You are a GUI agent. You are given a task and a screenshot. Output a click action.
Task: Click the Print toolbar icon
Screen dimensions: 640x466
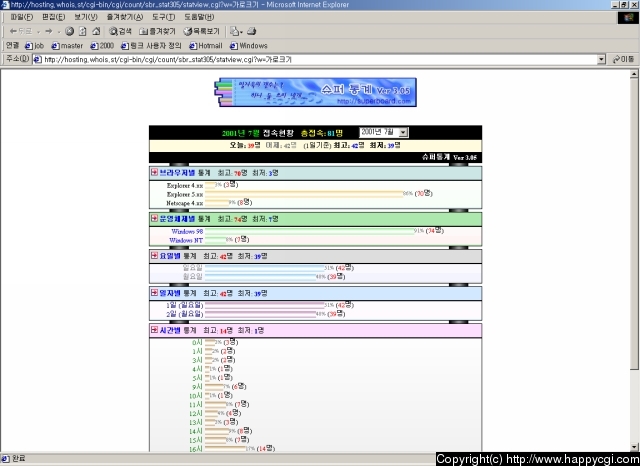click(x=252, y=31)
